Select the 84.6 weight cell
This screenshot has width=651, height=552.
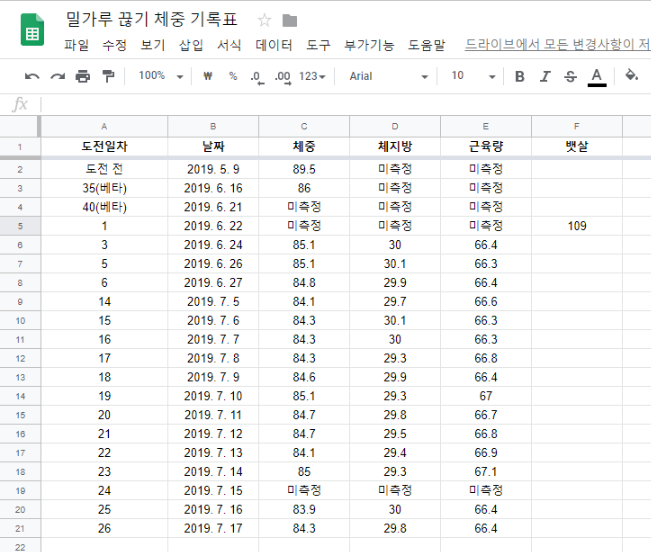[304, 377]
